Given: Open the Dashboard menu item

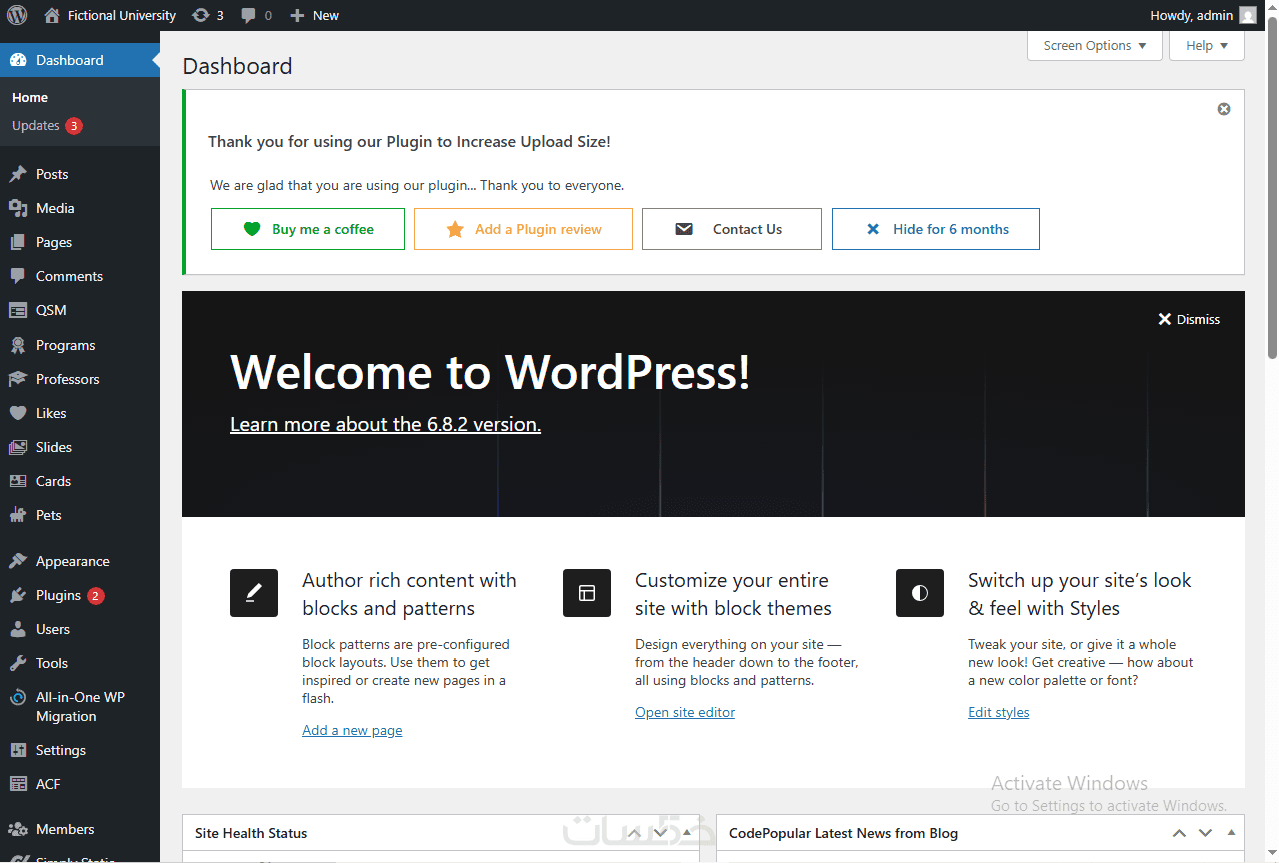Looking at the screenshot, I should pos(80,60).
